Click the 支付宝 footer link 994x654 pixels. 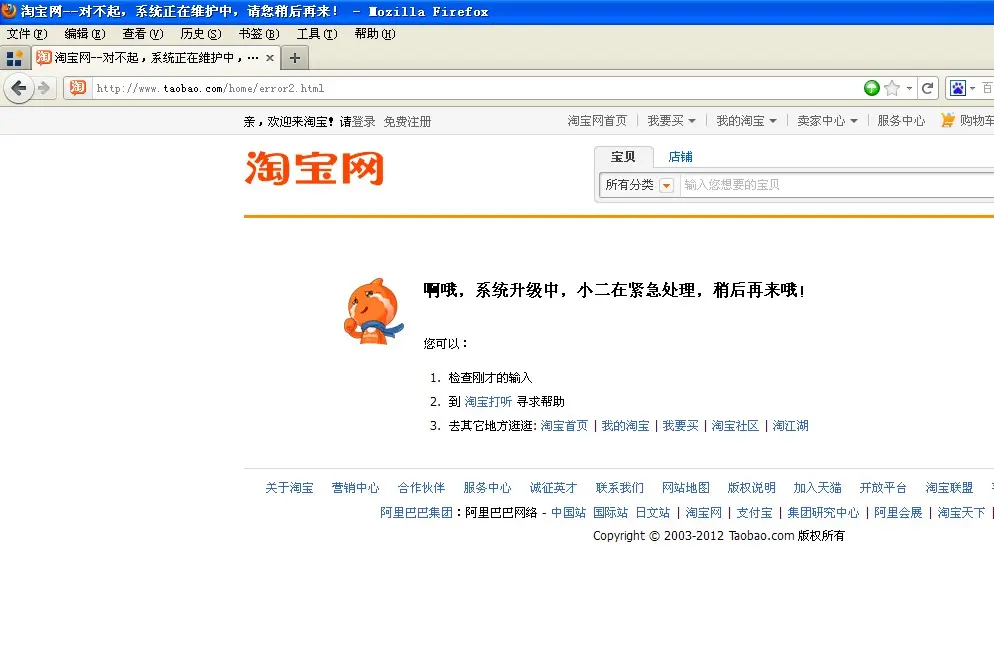[754, 513]
